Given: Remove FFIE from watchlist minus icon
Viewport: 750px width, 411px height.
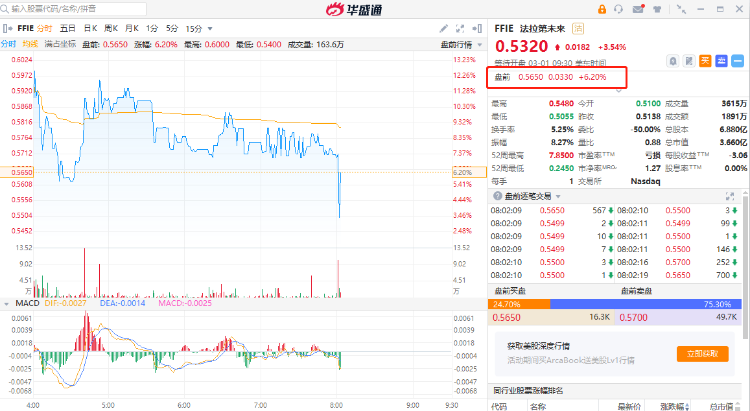Looking at the screenshot, I should (x=738, y=61).
